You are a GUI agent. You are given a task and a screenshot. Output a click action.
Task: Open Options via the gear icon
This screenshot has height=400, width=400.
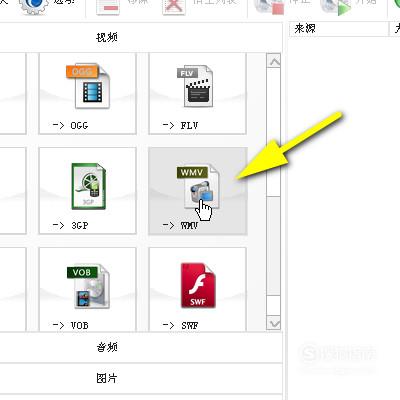click(34, 6)
